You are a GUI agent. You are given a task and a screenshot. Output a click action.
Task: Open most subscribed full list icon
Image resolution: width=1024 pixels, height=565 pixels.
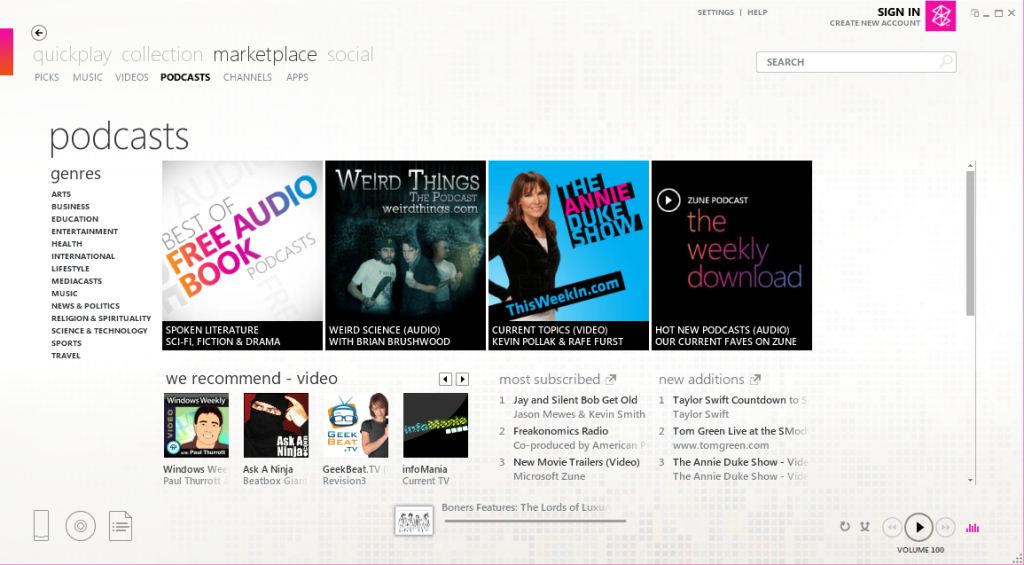pyautogui.click(x=611, y=379)
